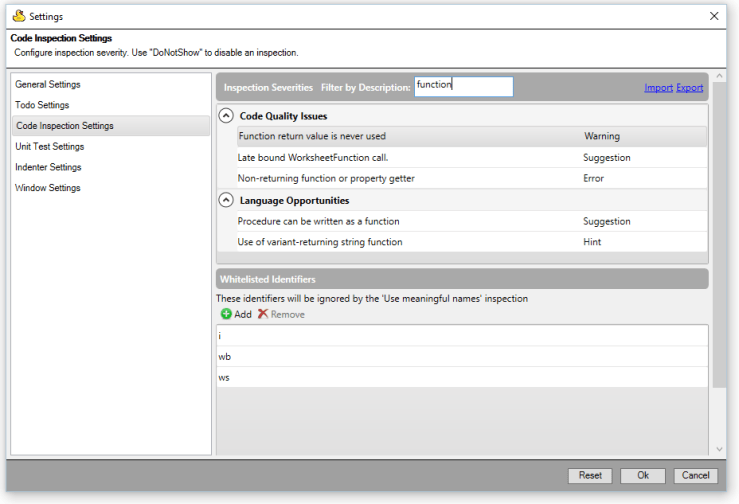Viewport: 739px width, 504px height.
Task: Select 'Non-returning function or property getter' row
Action: click(x=472, y=178)
